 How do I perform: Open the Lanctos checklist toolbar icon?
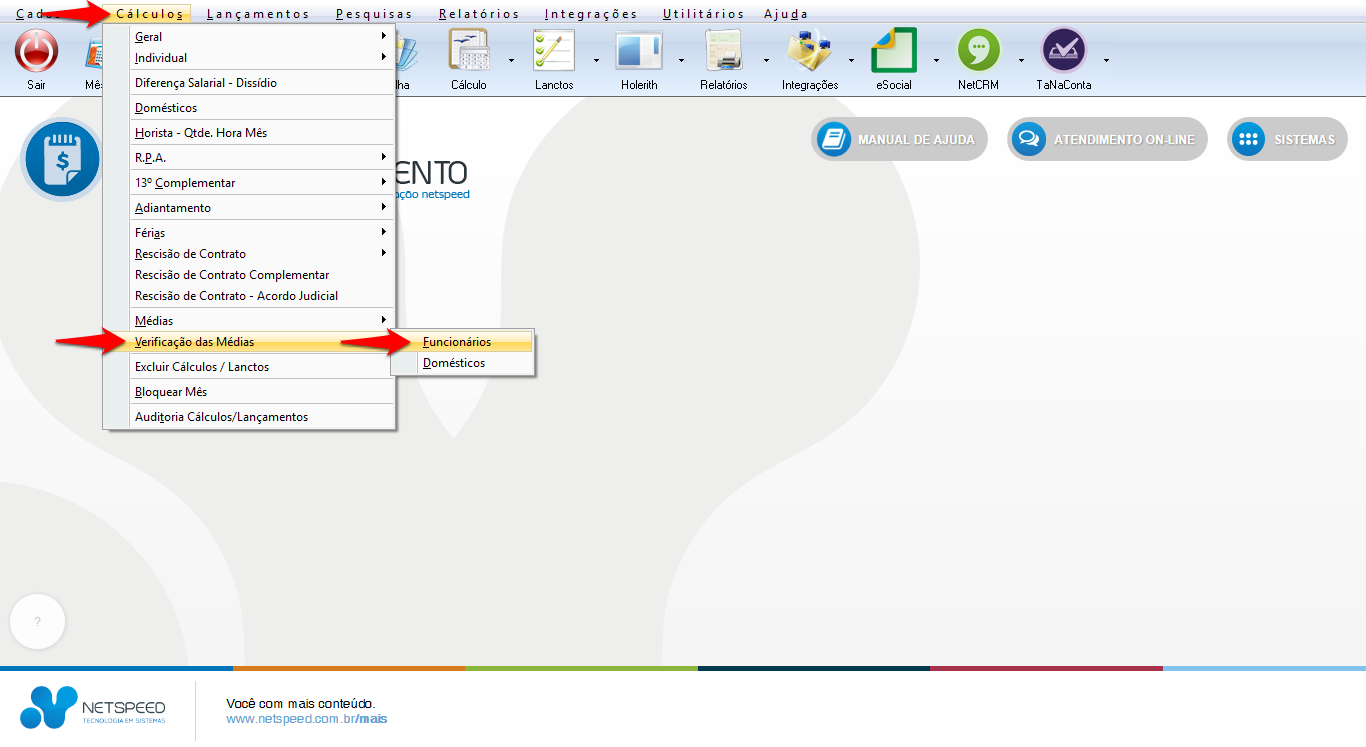pos(554,50)
